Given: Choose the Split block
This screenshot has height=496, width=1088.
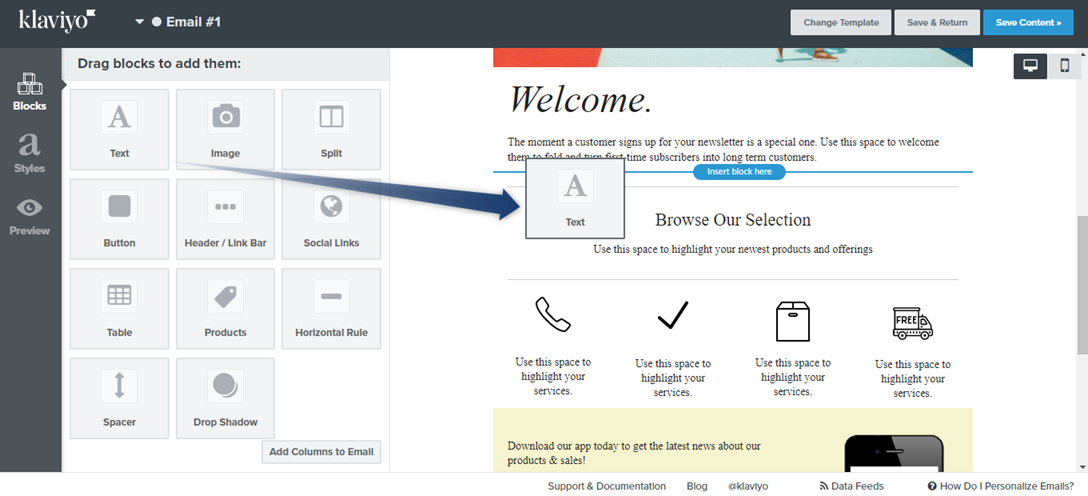Looking at the screenshot, I should coord(331,129).
